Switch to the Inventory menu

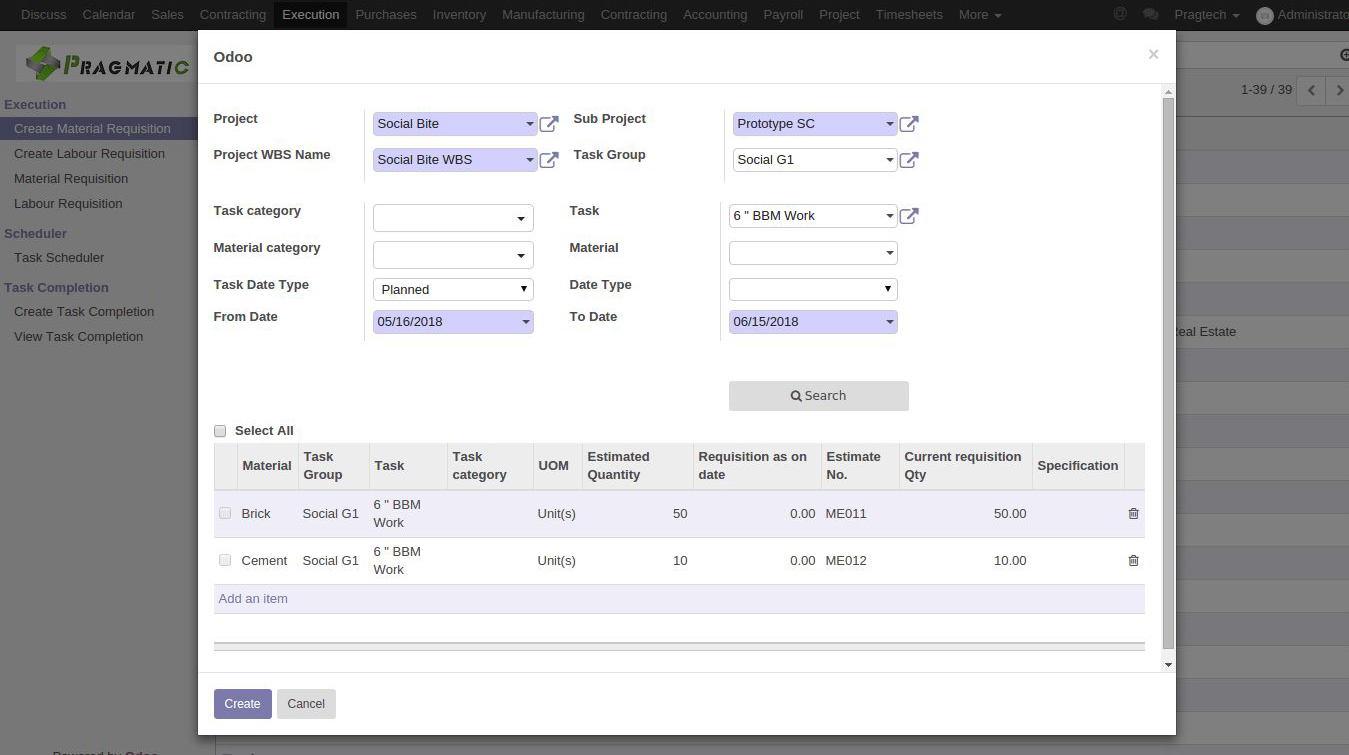(459, 14)
